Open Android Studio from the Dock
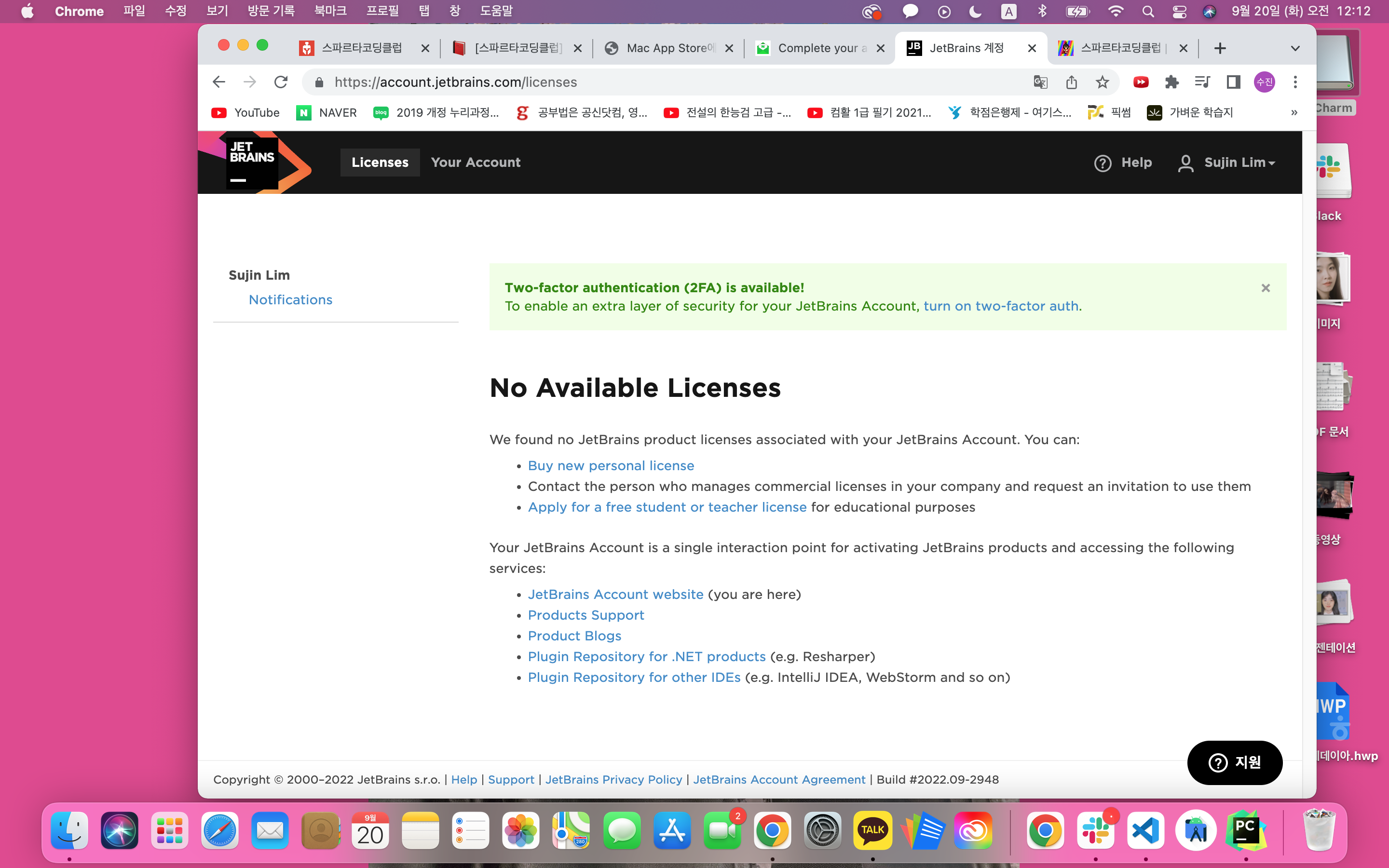 (x=1196, y=831)
